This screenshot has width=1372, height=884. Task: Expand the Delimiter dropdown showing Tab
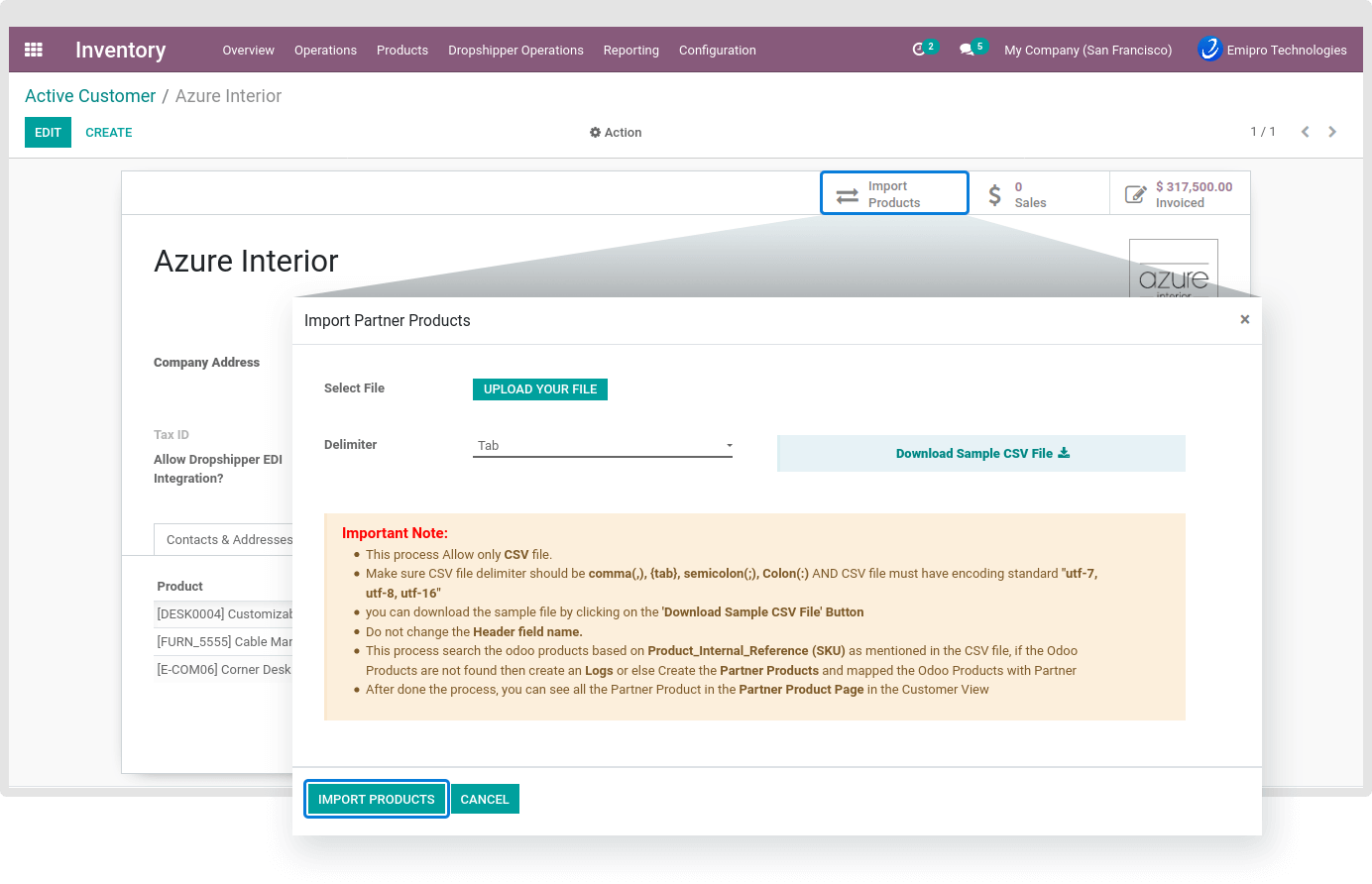coord(603,446)
